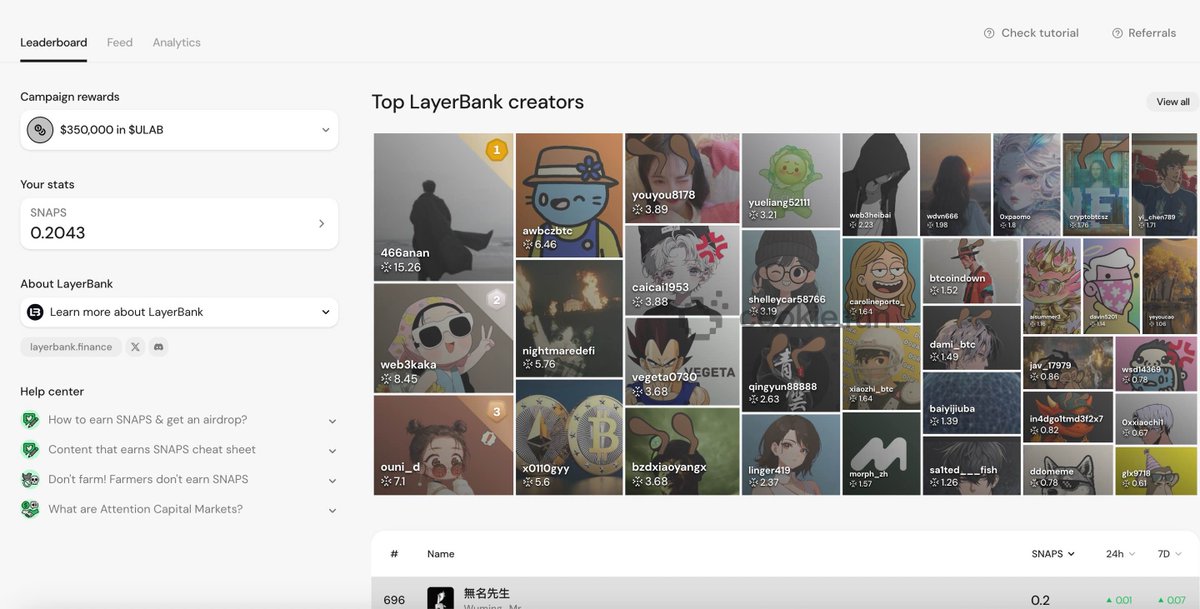Open the x0110gyy creator tile

(569, 437)
